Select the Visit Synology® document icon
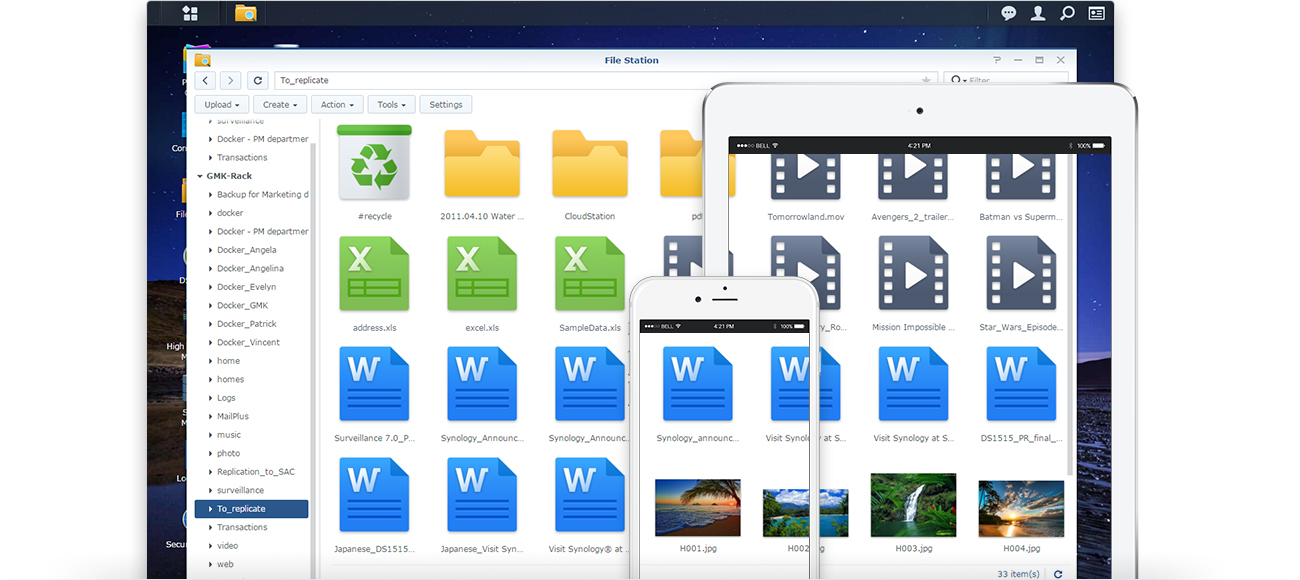Screen dimensions: 1300x580 (590, 495)
